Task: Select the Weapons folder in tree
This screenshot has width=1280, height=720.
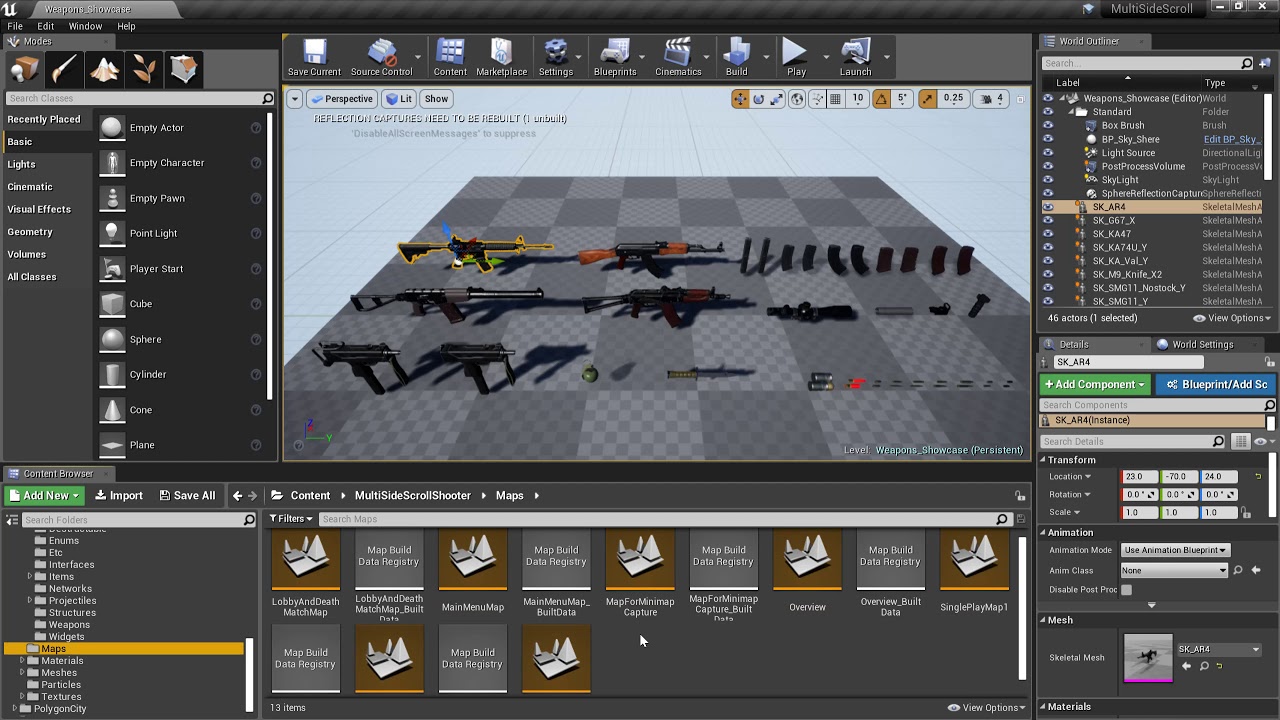Action: (69, 625)
